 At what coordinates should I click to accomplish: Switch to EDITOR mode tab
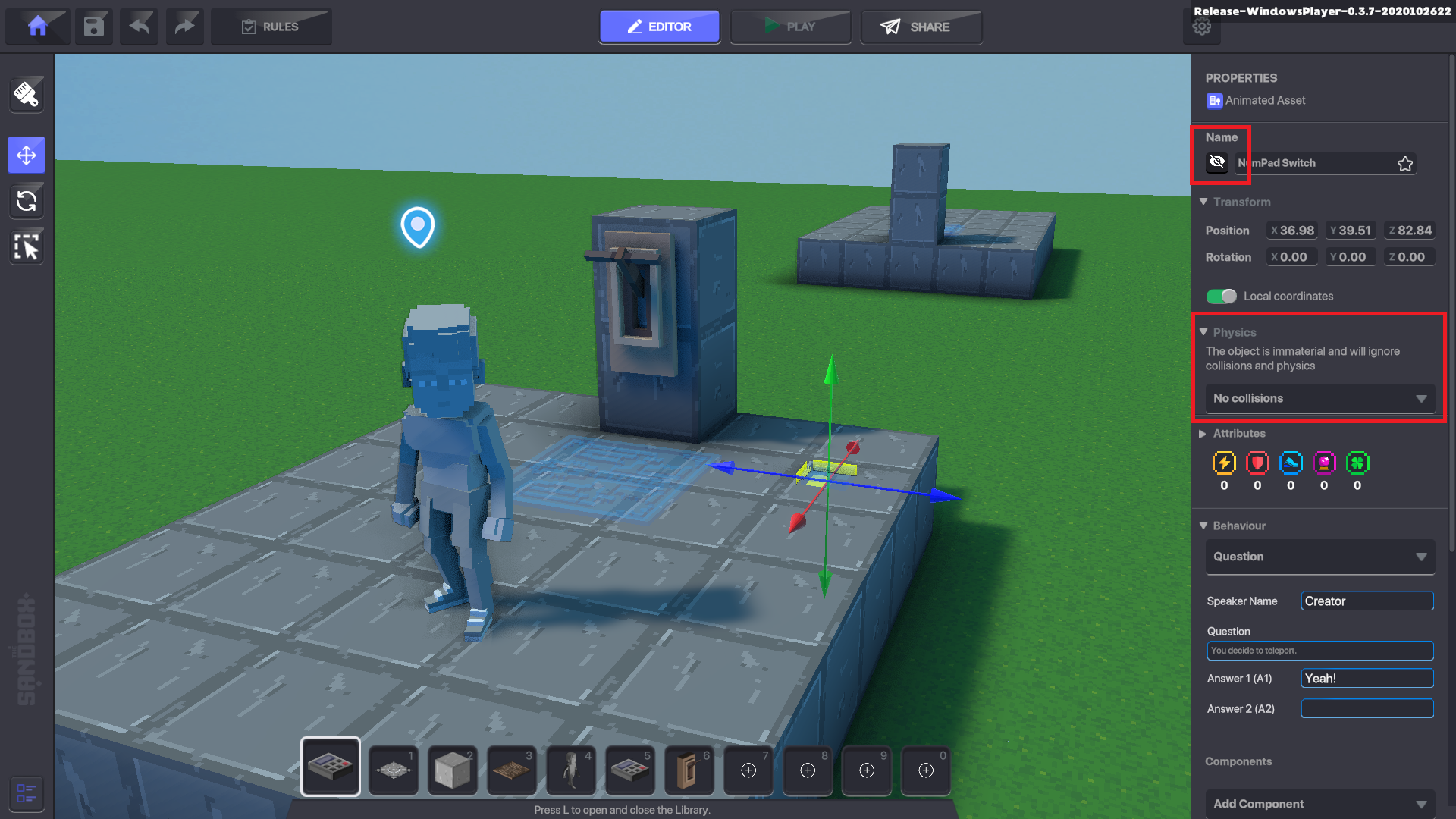point(659,27)
